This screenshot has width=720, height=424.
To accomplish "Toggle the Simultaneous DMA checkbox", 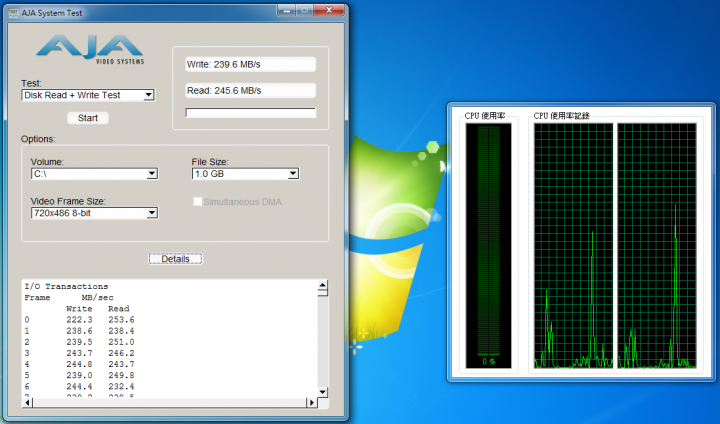I will coord(197,202).
